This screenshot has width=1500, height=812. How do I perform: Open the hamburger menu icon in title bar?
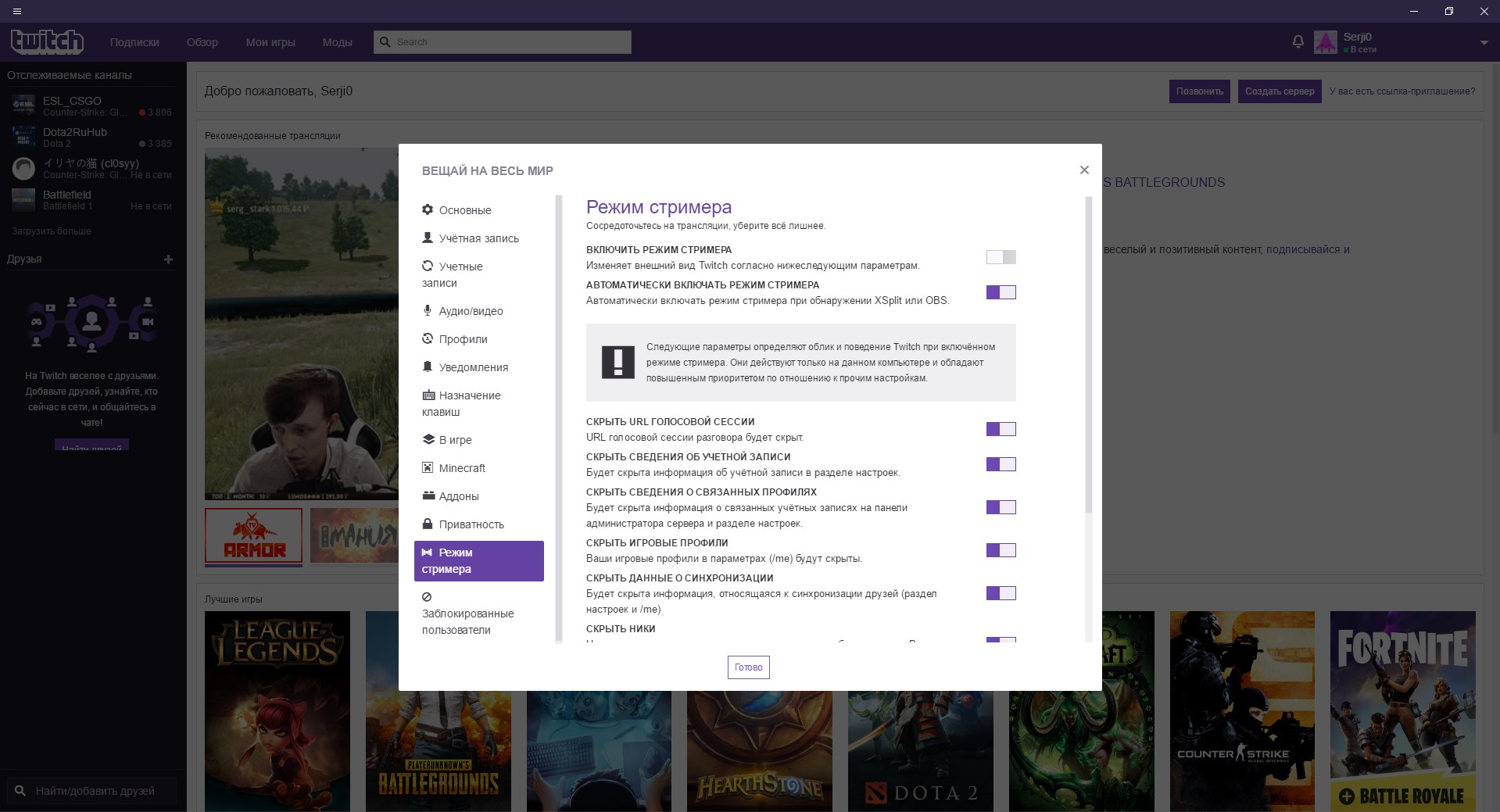click(x=17, y=11)
